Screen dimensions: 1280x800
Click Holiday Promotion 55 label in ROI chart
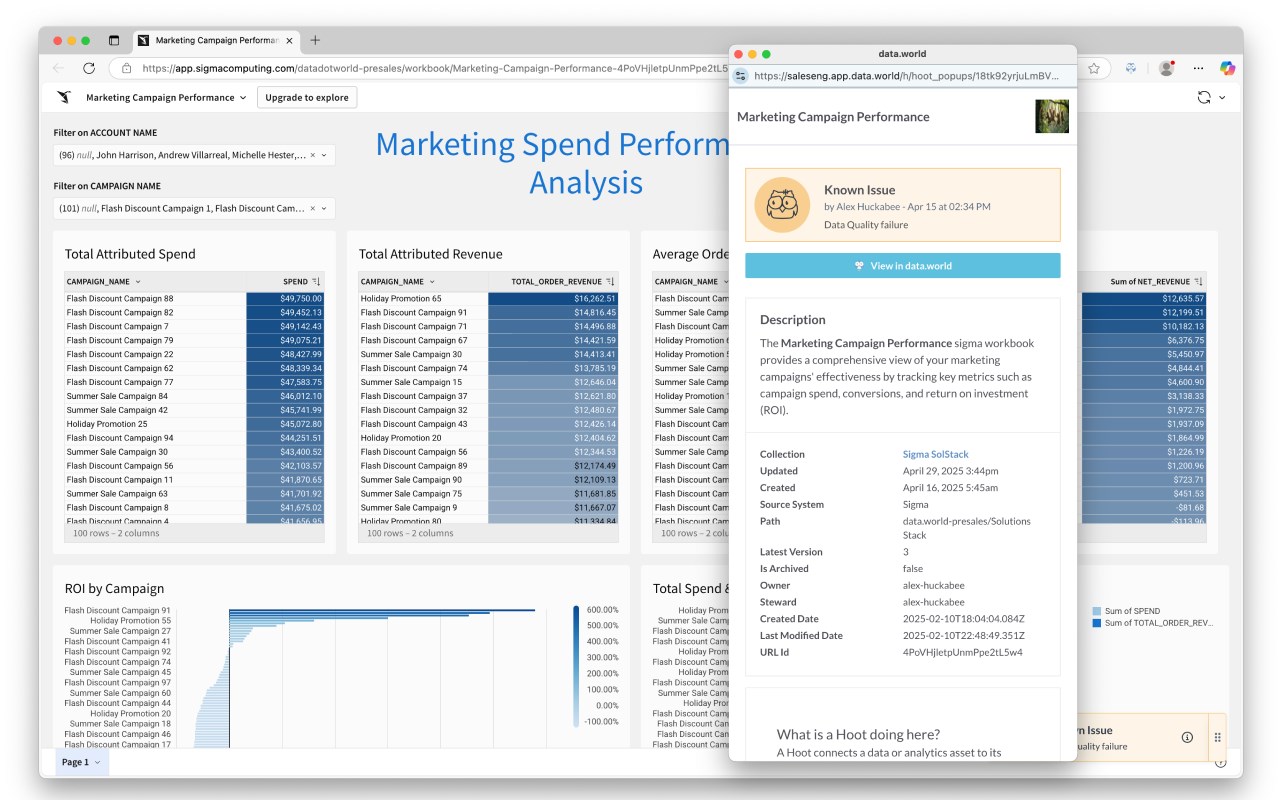(x=130, y=621)
